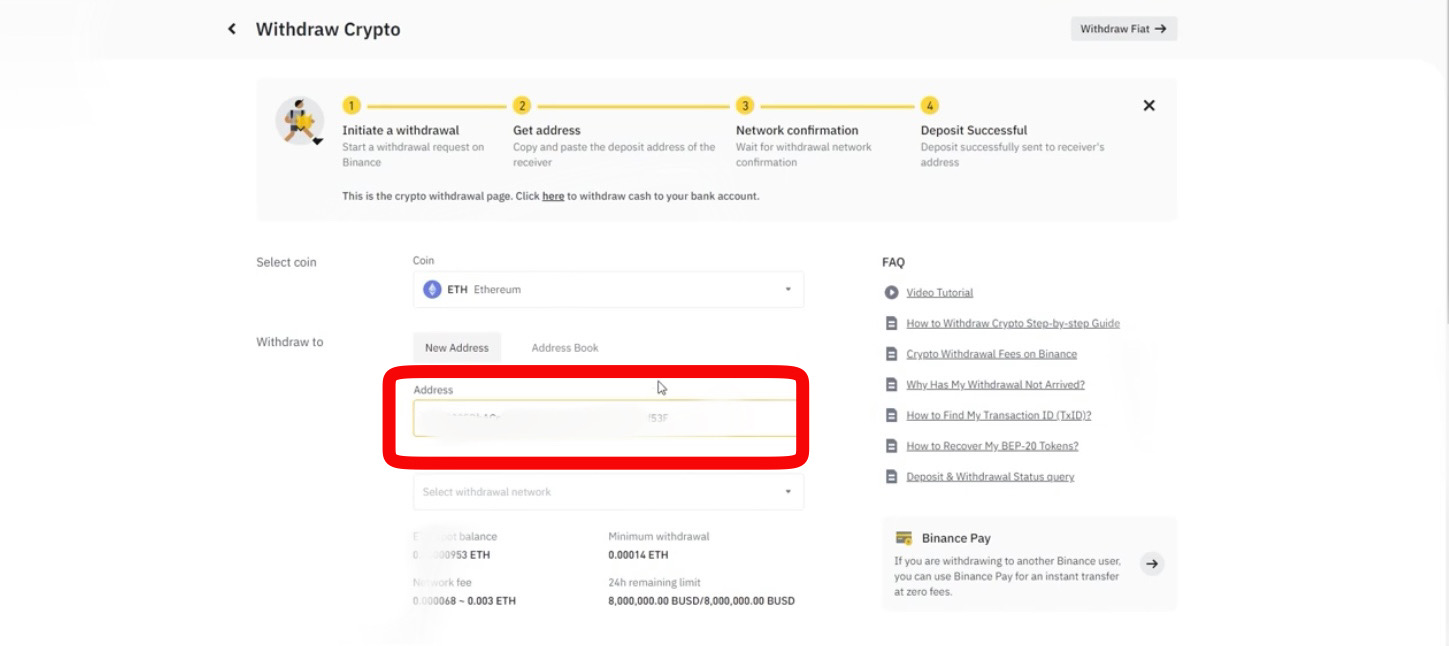Open the Coin selection dropdown
The height and width of the screenshot is (646, 1449).
point(608,289)
